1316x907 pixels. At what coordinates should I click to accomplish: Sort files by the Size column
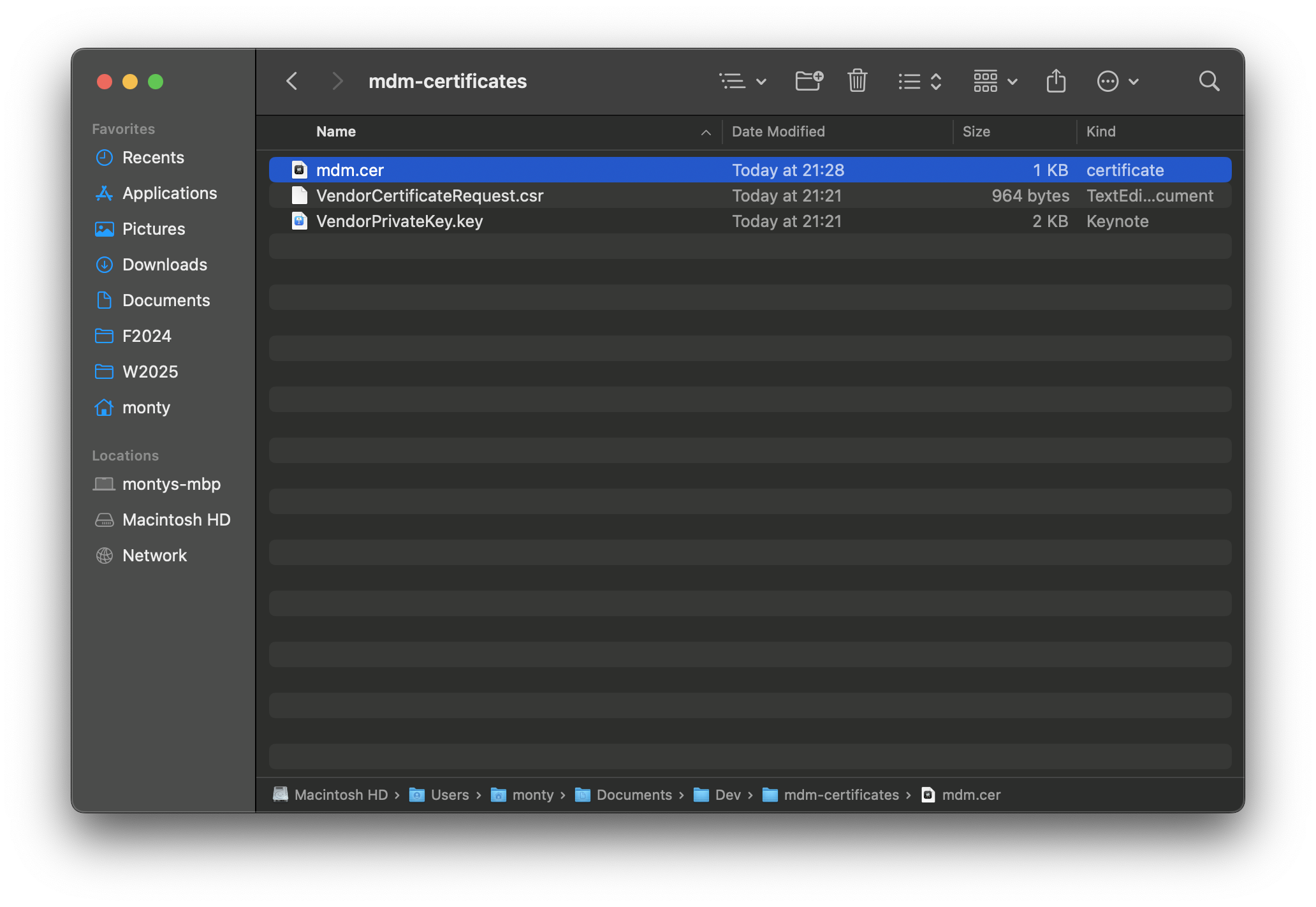976,131
